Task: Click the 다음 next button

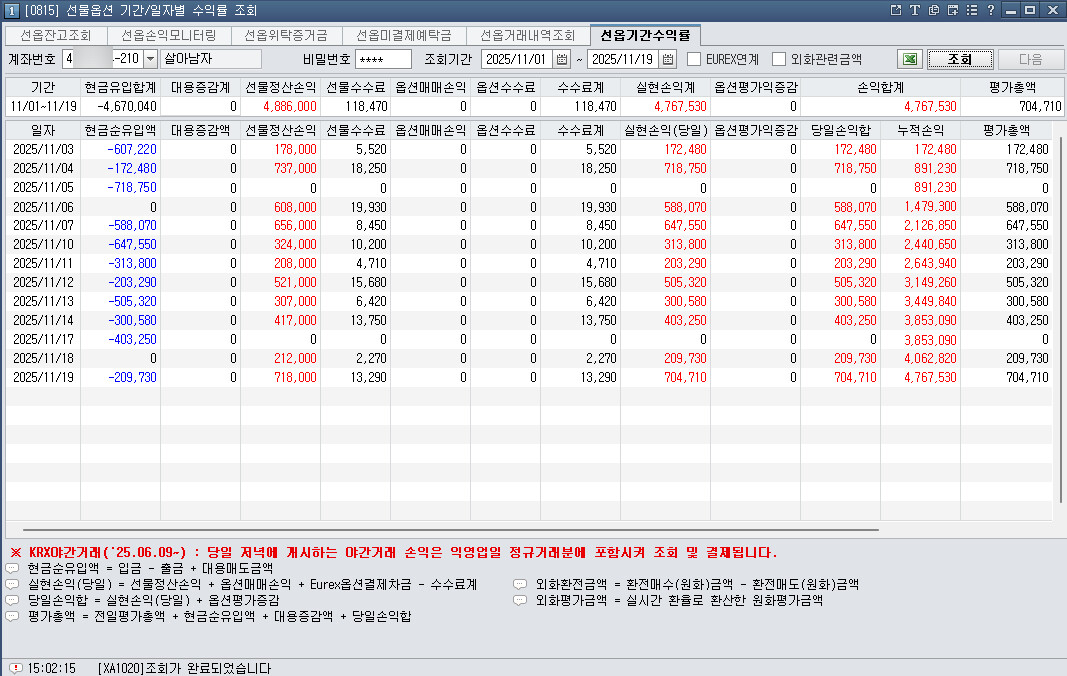Action: (x=1030, y=59)
